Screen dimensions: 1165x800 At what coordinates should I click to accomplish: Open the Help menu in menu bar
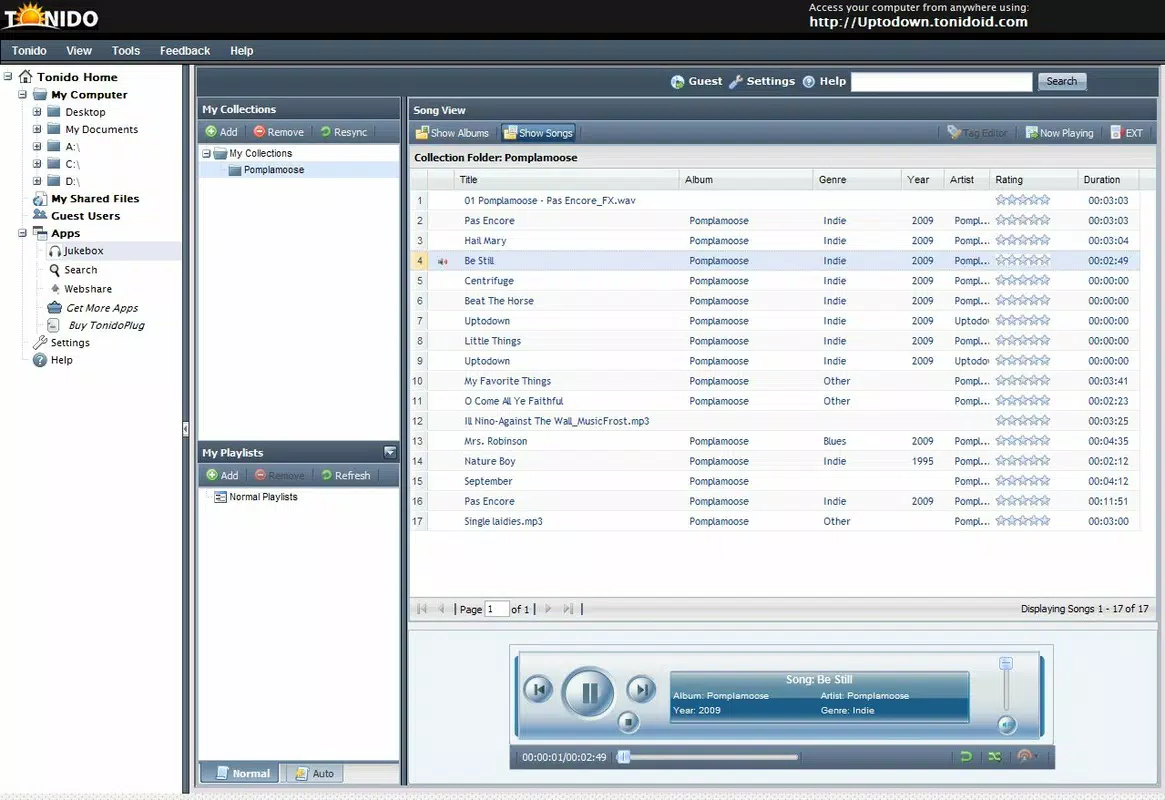pyautogui.click(x=241, y=51)
